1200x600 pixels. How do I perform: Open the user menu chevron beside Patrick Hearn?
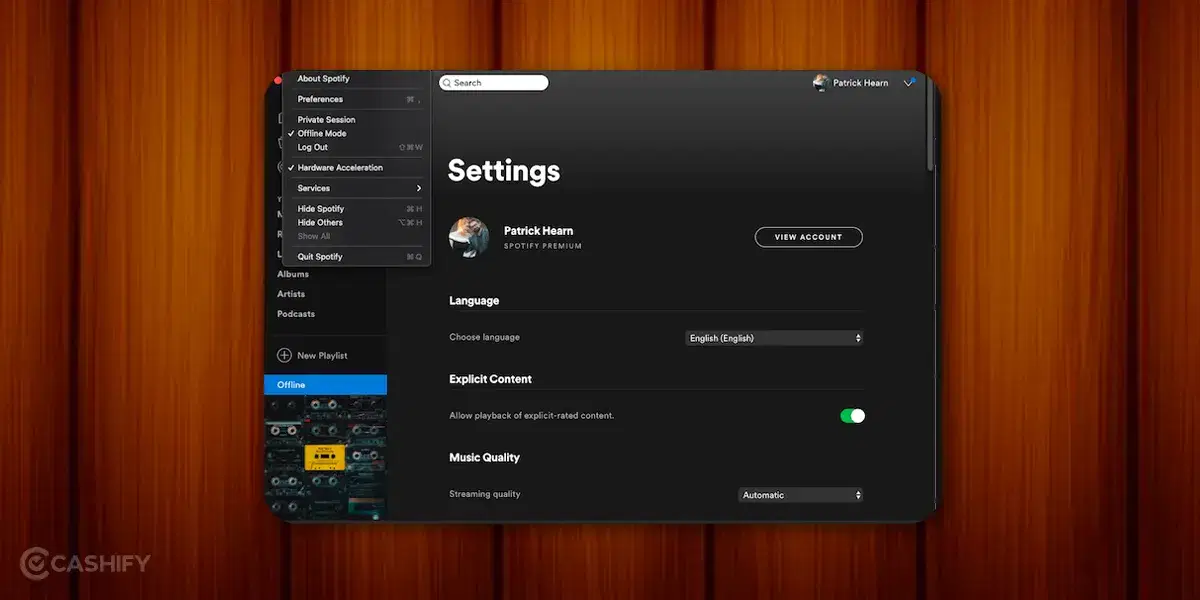908,83
